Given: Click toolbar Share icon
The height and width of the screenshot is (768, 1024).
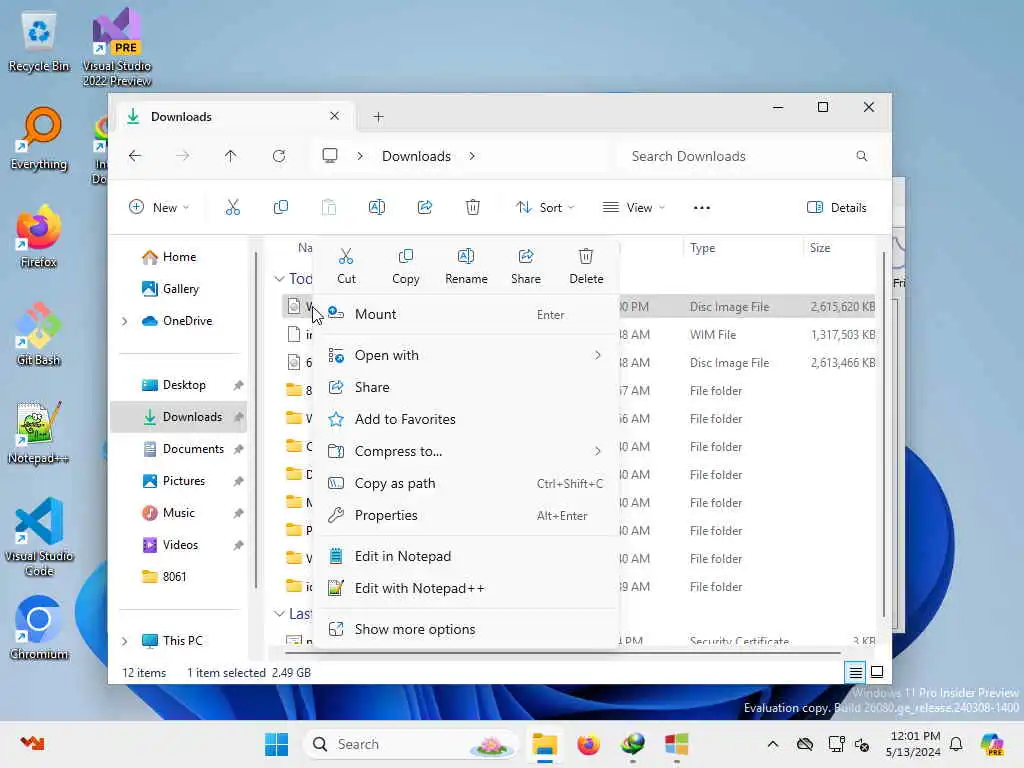Looking at the screenshot, I should 424,208.
